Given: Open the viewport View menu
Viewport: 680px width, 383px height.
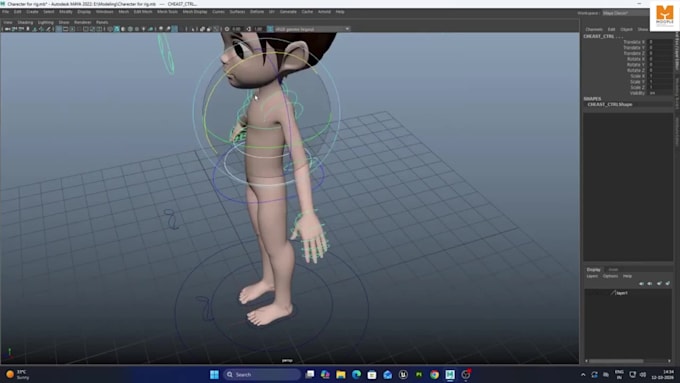Looking at the screenshot, I should coord(8,22).
